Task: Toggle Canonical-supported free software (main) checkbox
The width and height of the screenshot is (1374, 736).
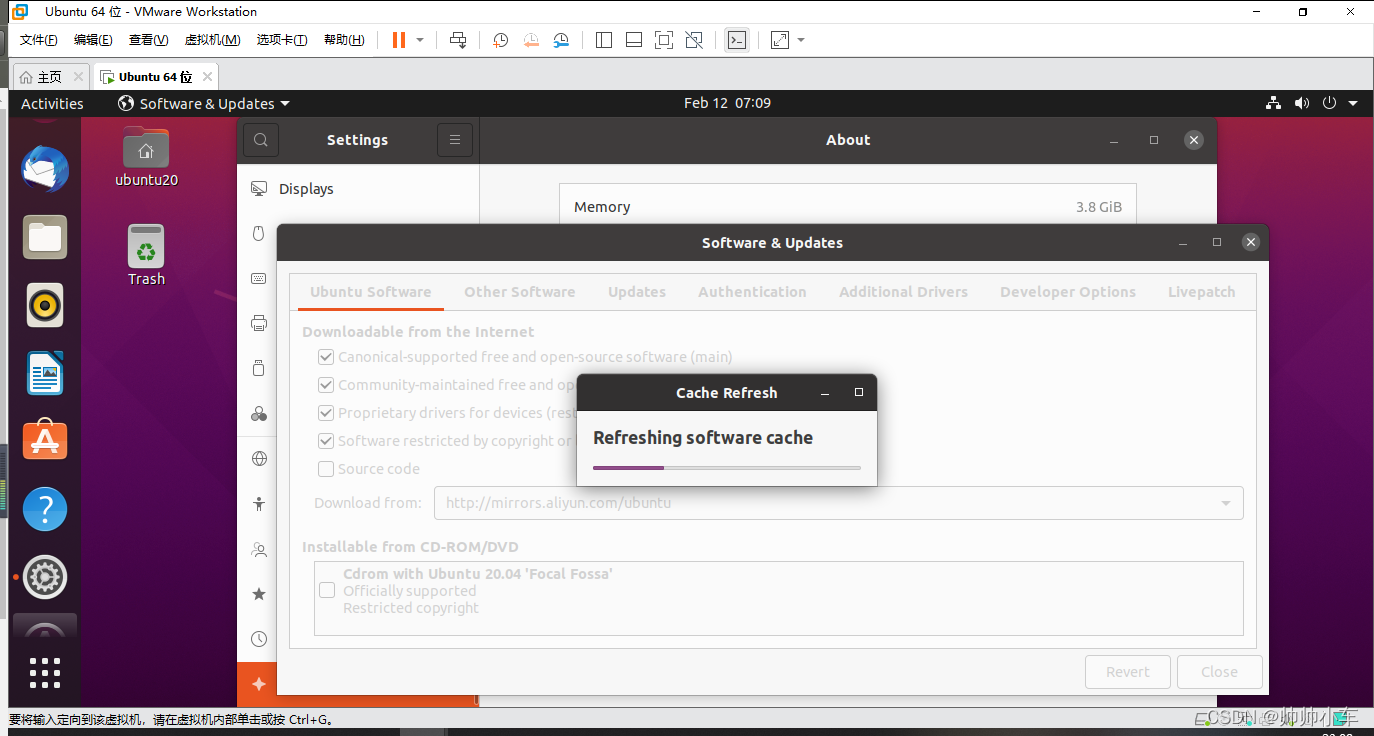Action: tap(326, 357)
